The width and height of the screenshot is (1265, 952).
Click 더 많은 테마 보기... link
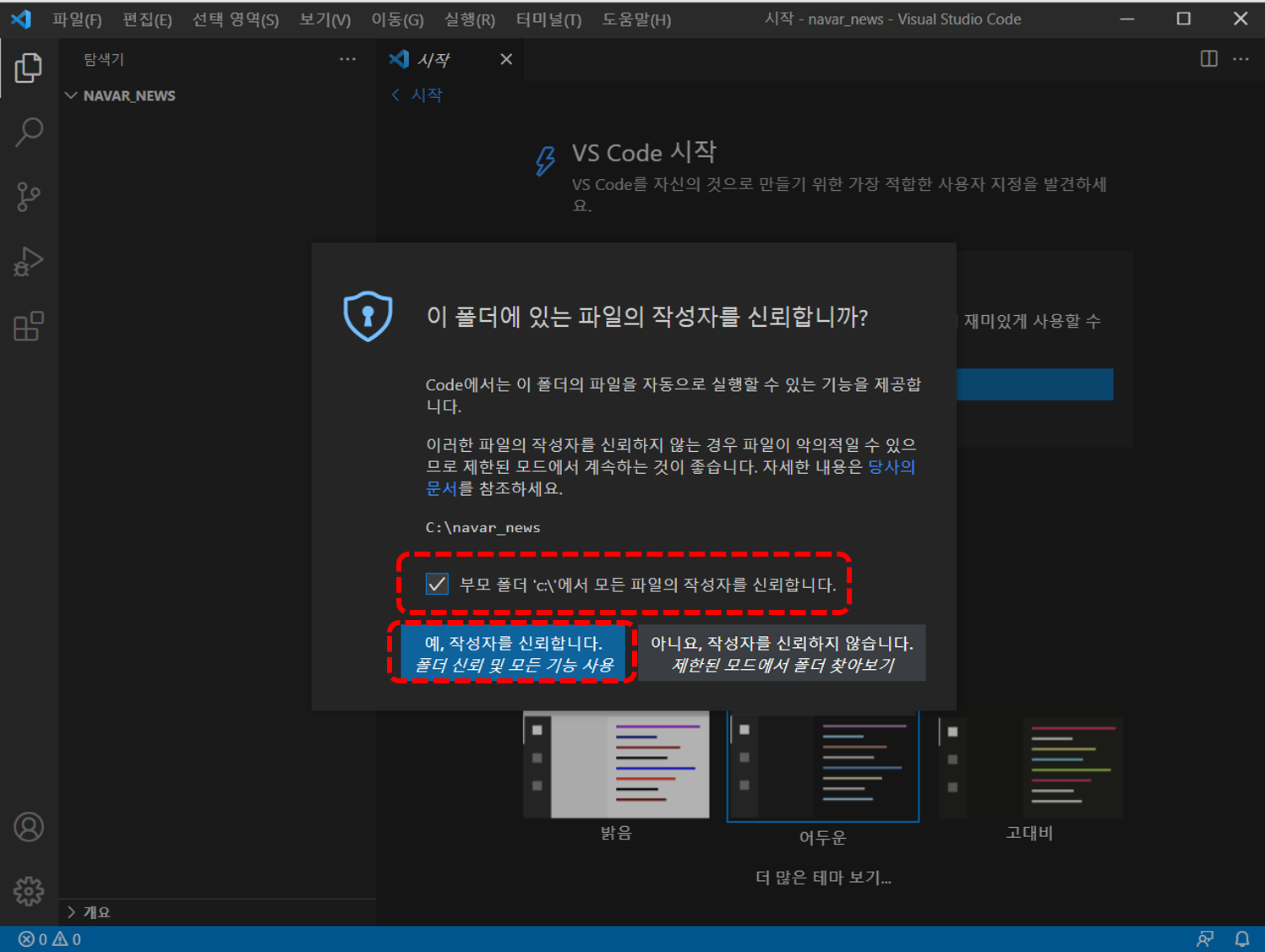point(823,878)
